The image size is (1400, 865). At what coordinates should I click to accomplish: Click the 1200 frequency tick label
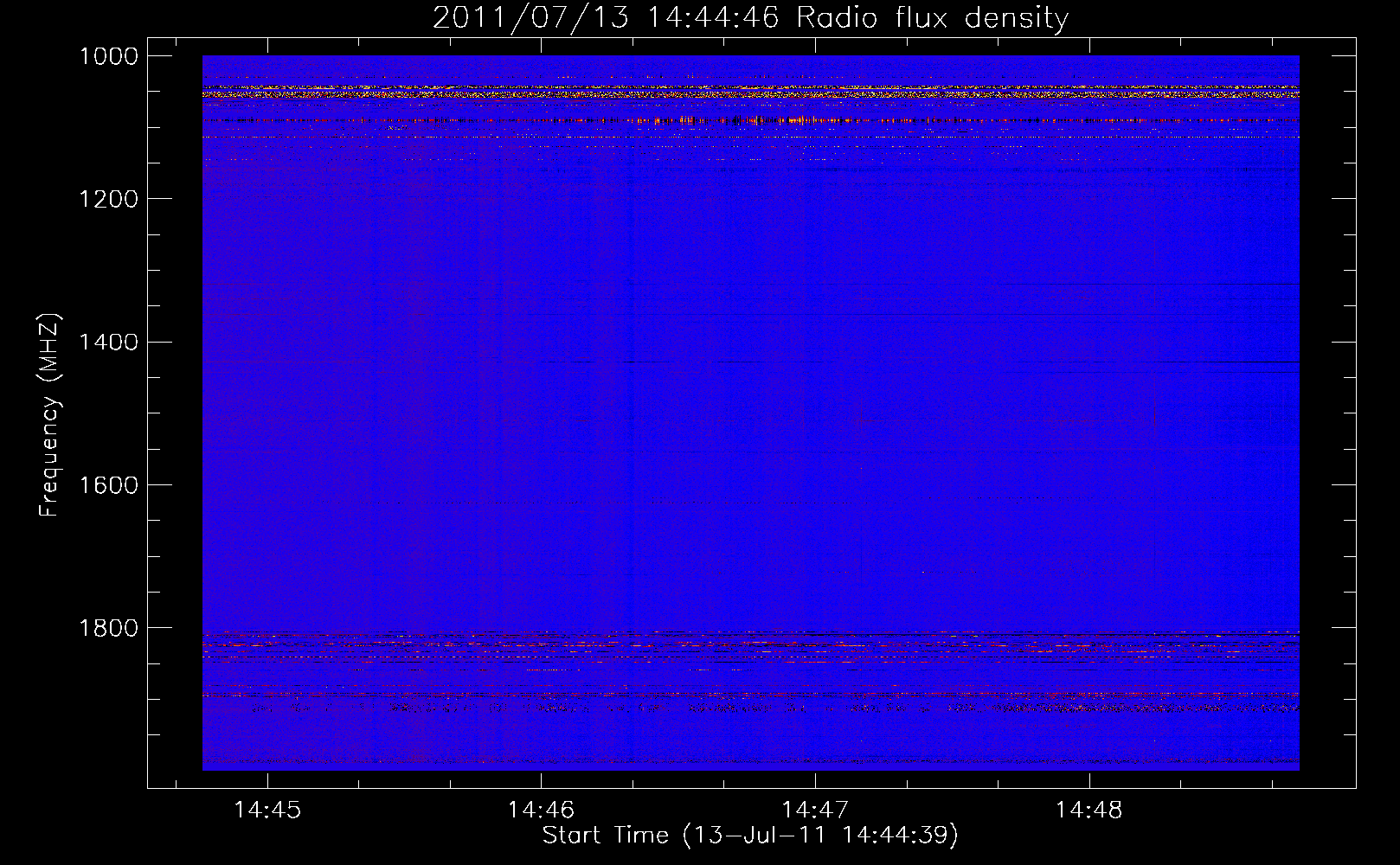point(108,199)
